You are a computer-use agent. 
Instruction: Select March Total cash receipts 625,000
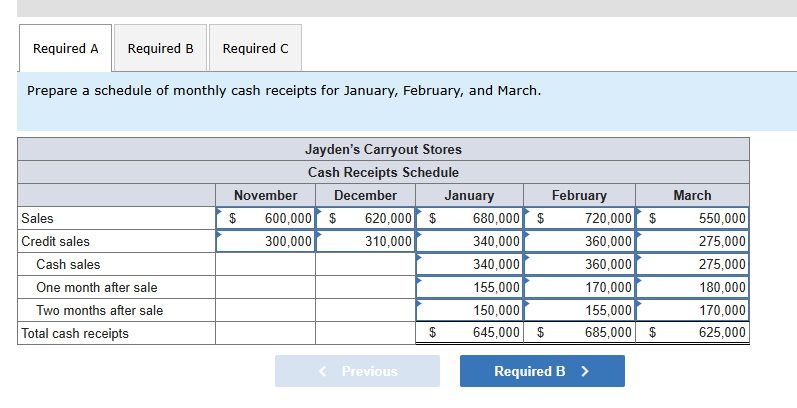tap(692, 333)
